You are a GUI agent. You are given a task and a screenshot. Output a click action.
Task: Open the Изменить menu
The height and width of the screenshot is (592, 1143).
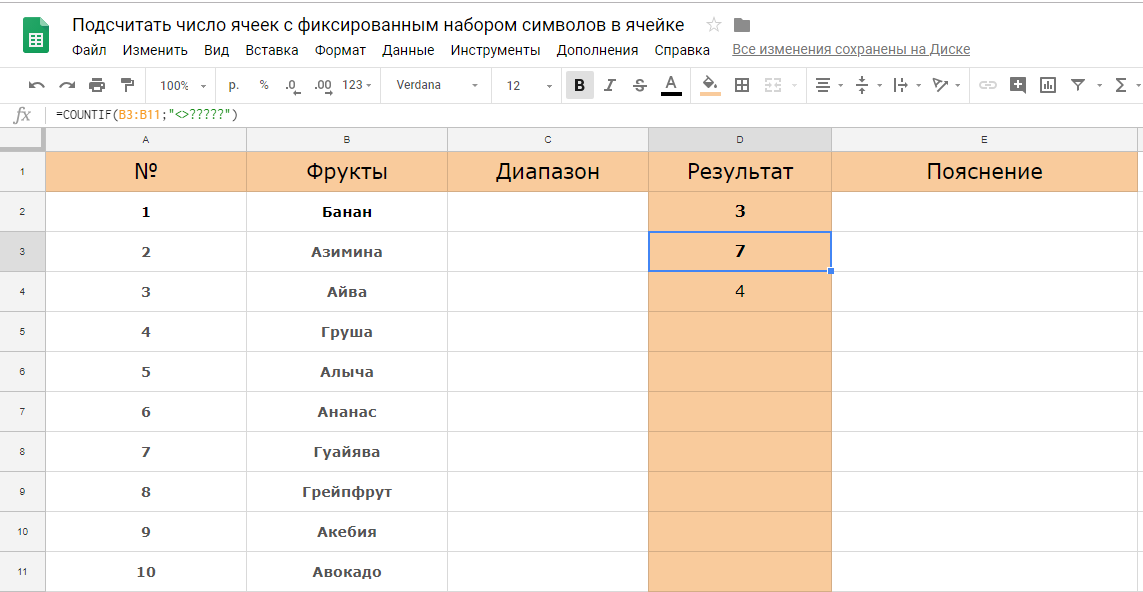tap(155, 50)
